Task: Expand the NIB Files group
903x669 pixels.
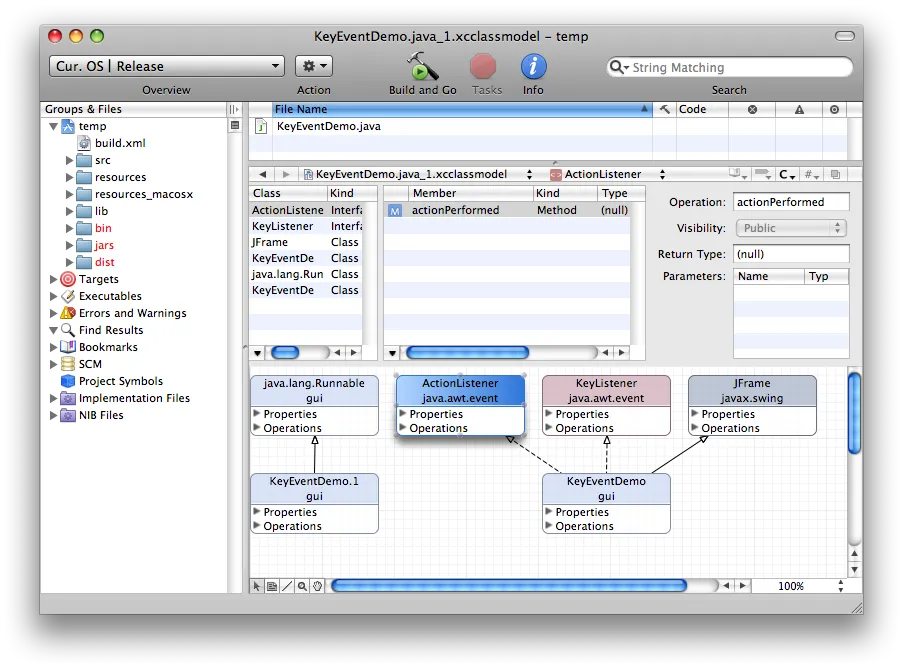Action: [x=53, y=415]
